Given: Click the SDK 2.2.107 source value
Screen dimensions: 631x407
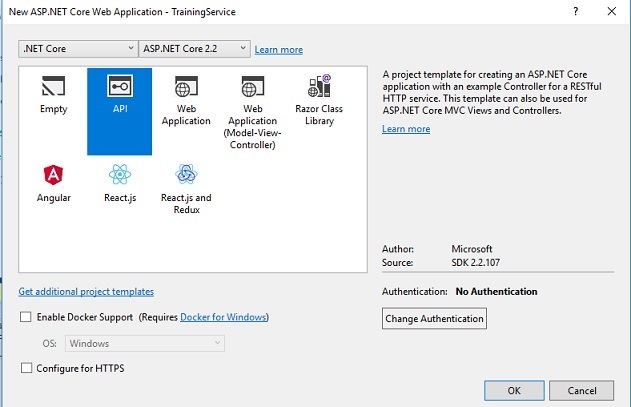Looking at the screenshot, I should coord(475,262).
